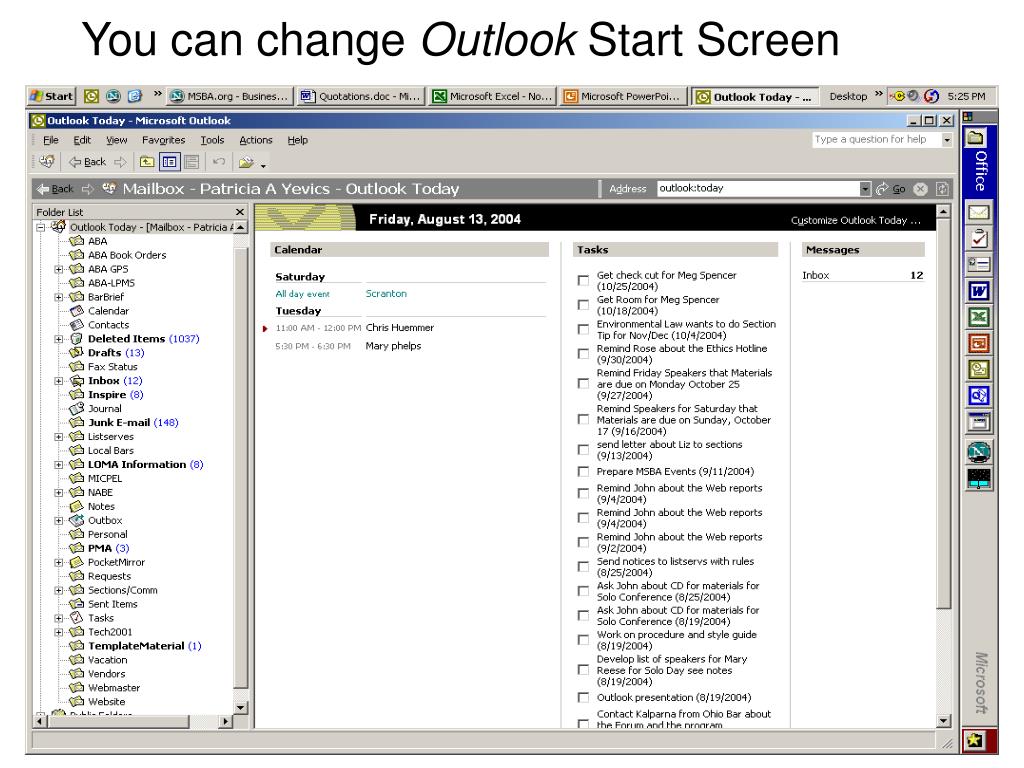Expand the ABA GPS folder

(x=59, y=269)
